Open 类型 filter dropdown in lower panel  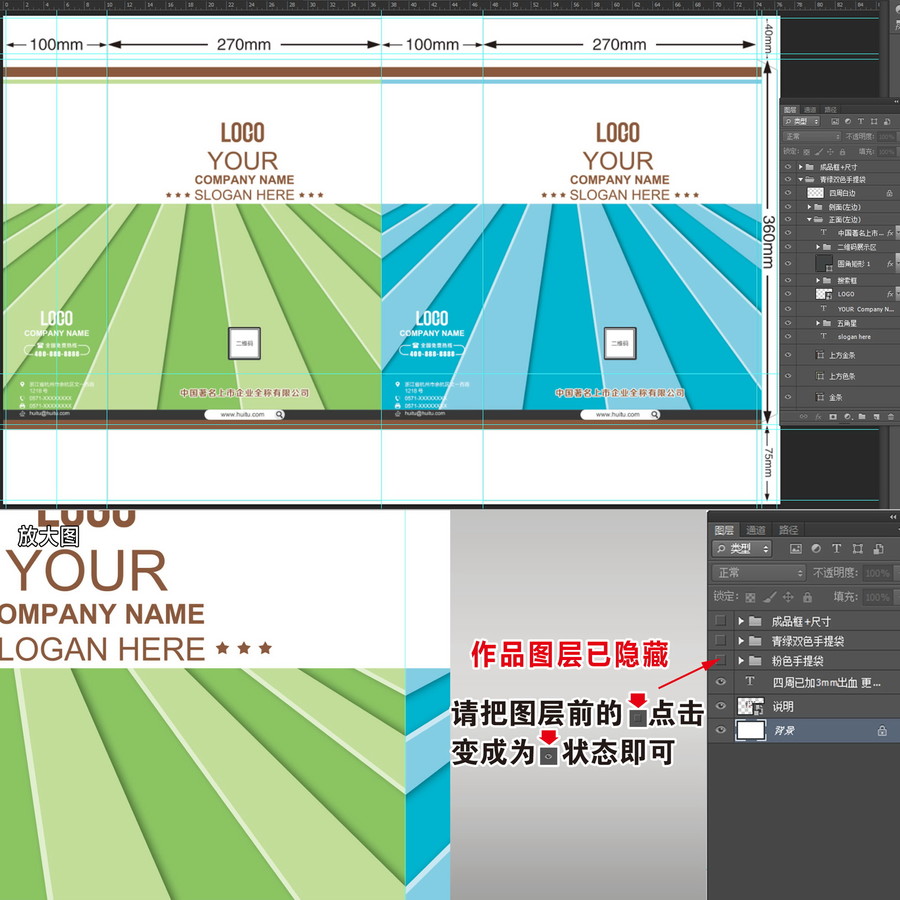click(742, 549)
